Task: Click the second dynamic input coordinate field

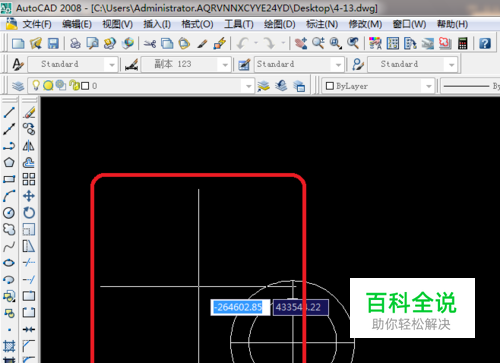Action: point(301,307)
